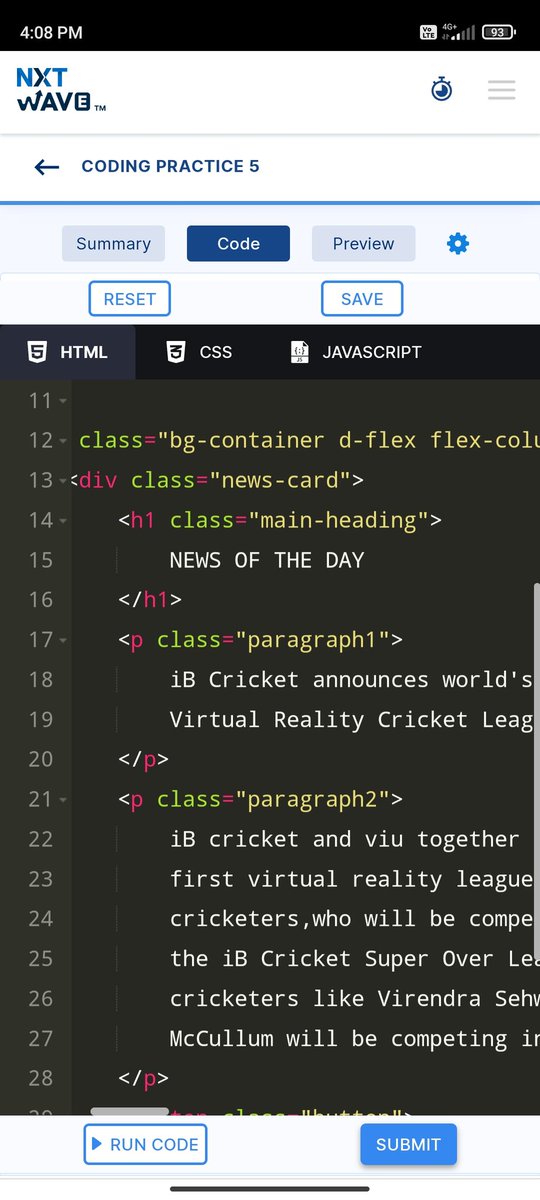
Task: Collapse paragraph2 block at line 21
Action: 63,800
